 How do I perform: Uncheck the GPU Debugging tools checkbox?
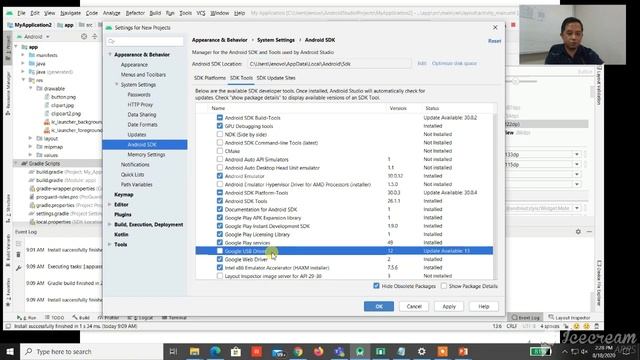(220, 126)
